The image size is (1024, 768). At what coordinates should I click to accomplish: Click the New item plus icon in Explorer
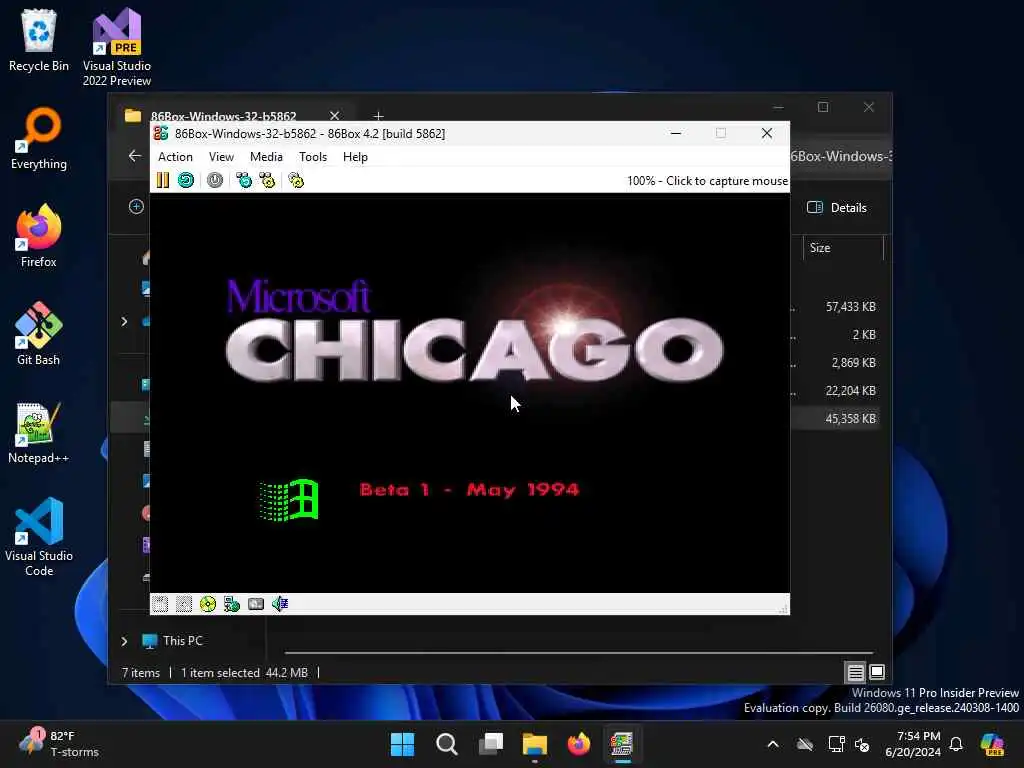(136, 207)
